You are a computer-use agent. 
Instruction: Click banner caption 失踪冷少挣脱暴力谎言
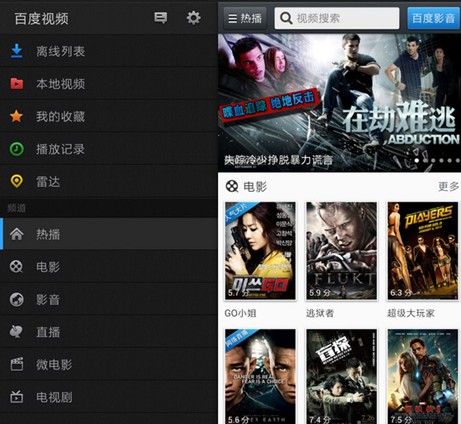tap(278, 160)
